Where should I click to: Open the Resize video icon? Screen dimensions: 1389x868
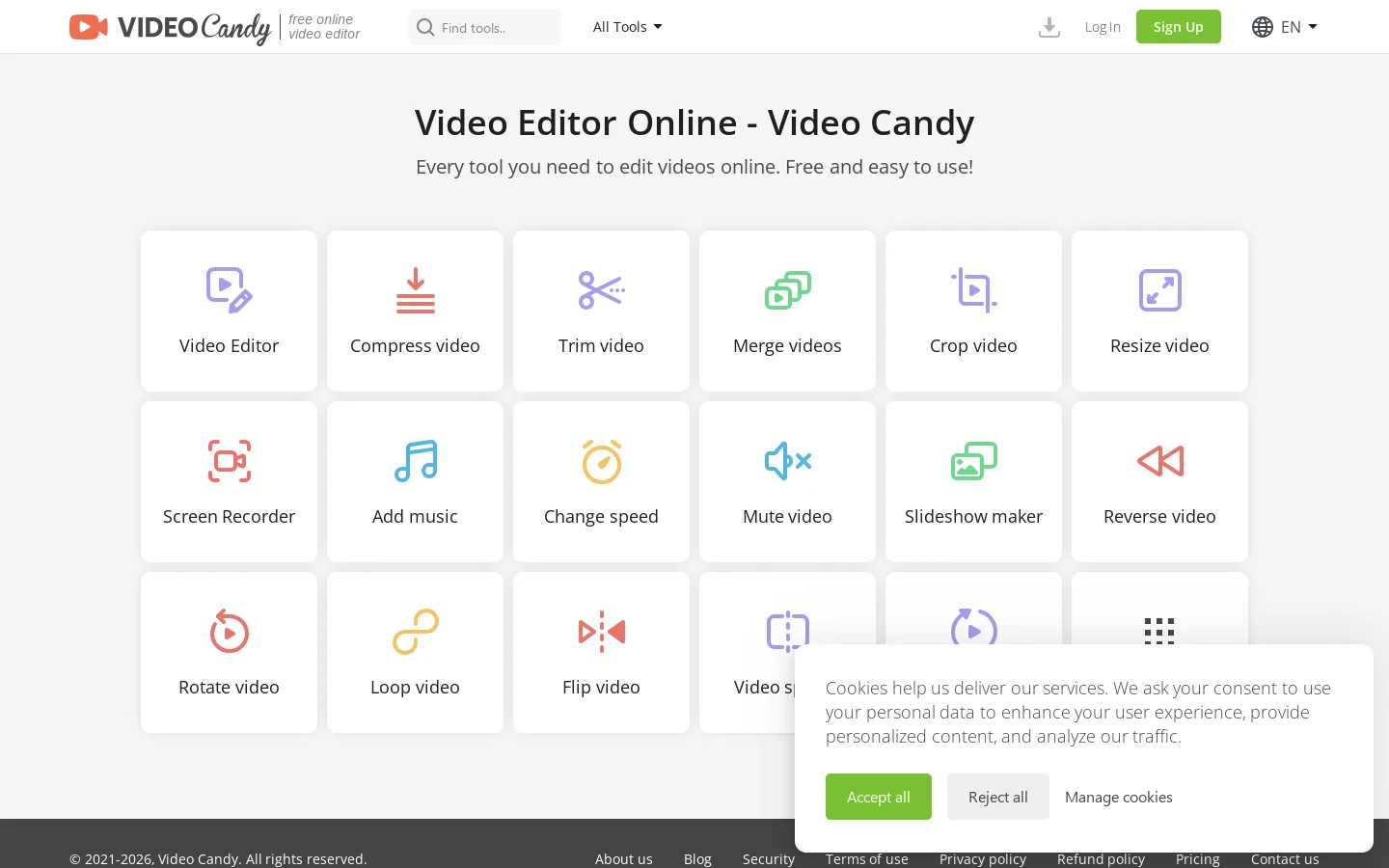1159,290
